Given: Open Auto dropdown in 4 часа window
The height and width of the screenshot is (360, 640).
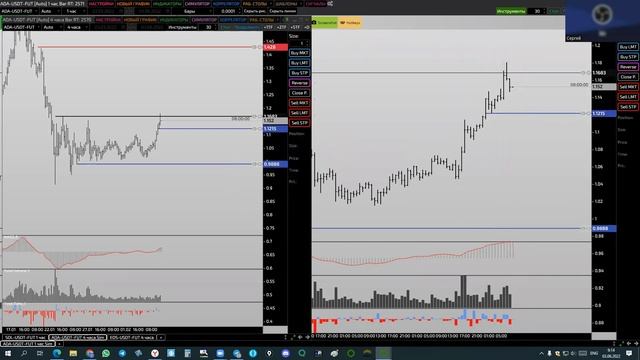Looking at the screenshot, I should point(53,27).
